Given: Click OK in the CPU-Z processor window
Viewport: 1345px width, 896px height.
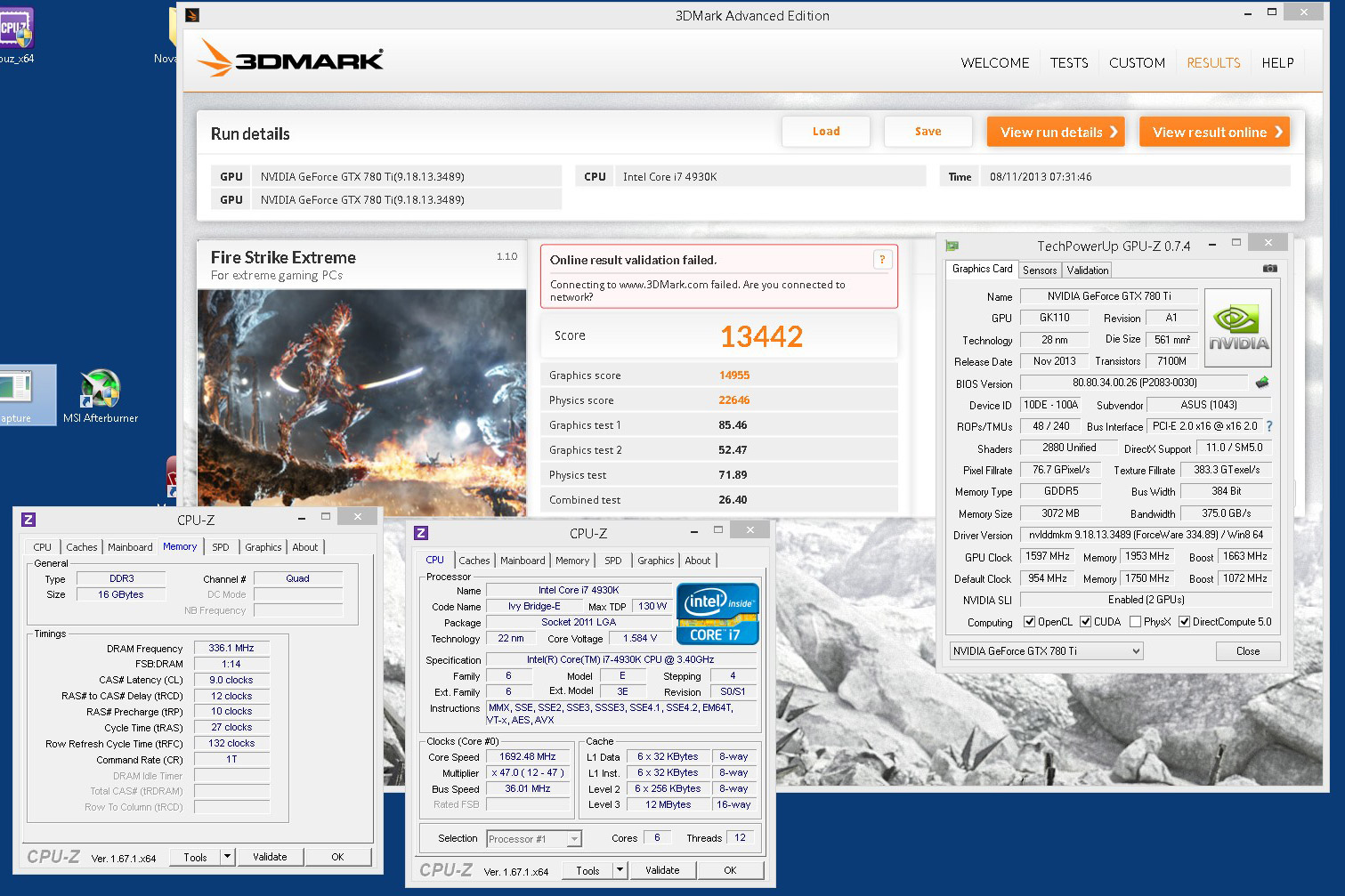Looking at the screenshot, I should click(x=730, y=870).
